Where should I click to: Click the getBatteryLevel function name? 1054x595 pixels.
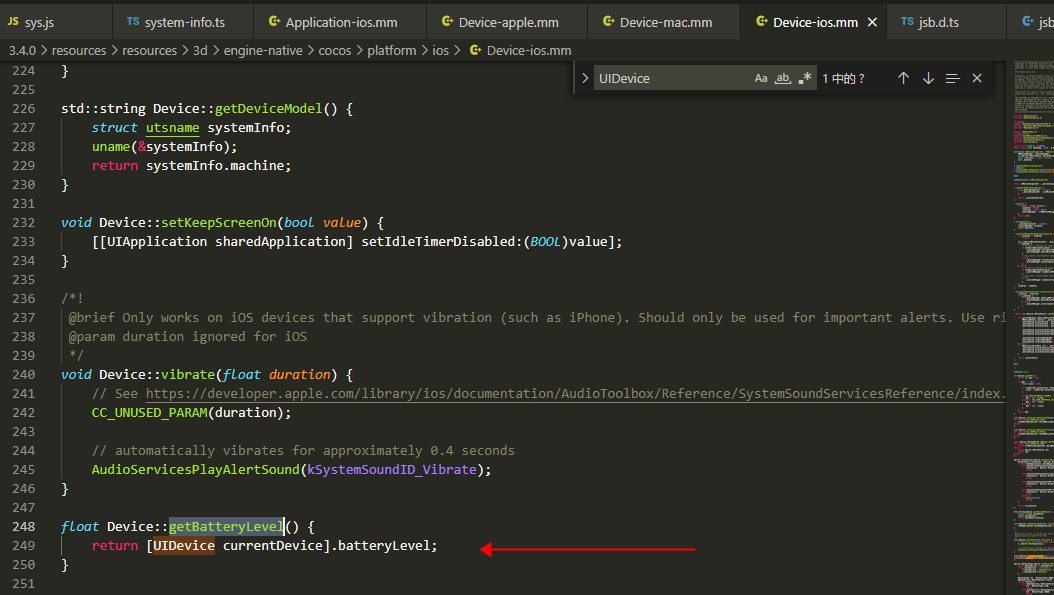coord(226,526)
